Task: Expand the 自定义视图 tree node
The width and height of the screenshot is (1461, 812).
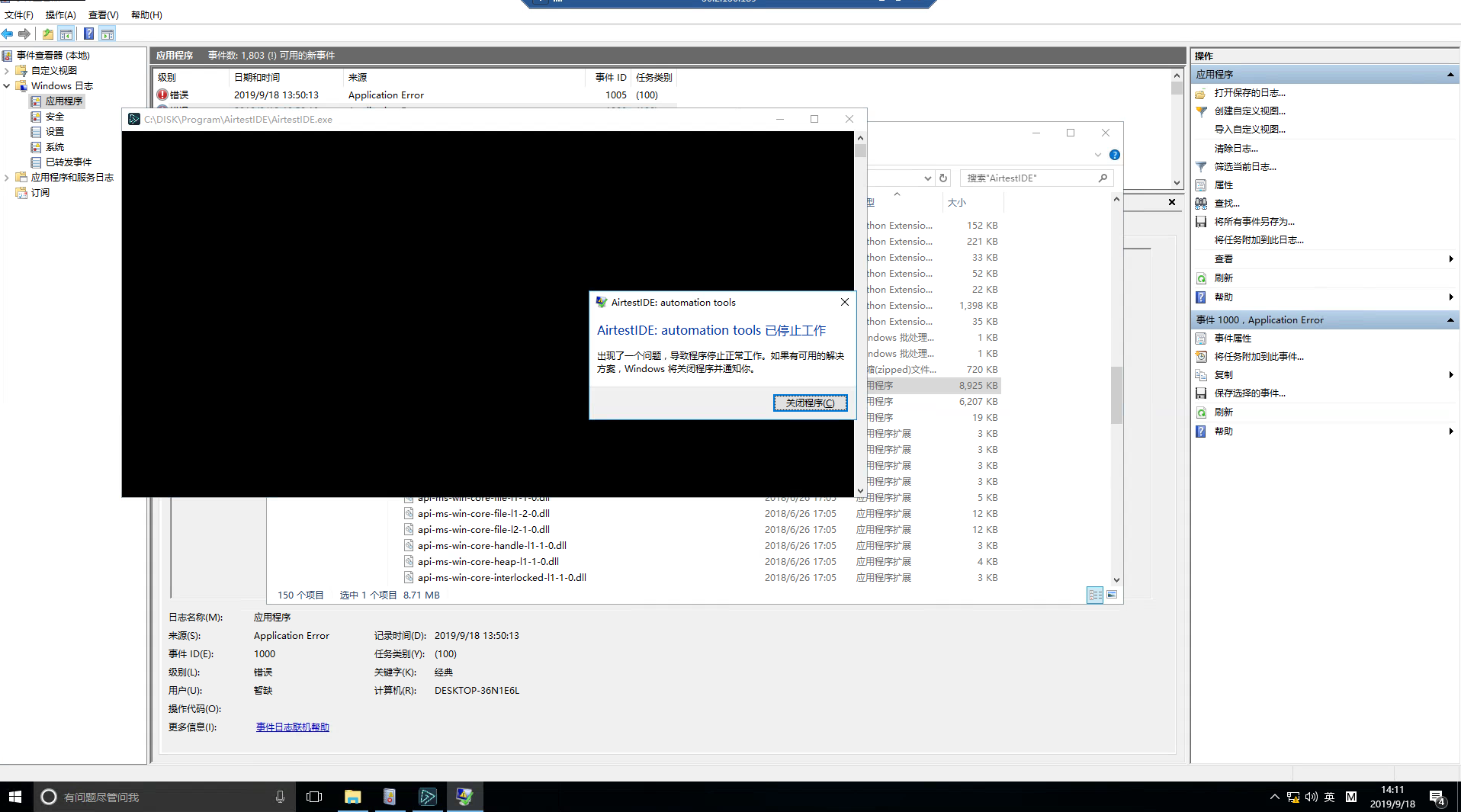Action: point(7,71)
